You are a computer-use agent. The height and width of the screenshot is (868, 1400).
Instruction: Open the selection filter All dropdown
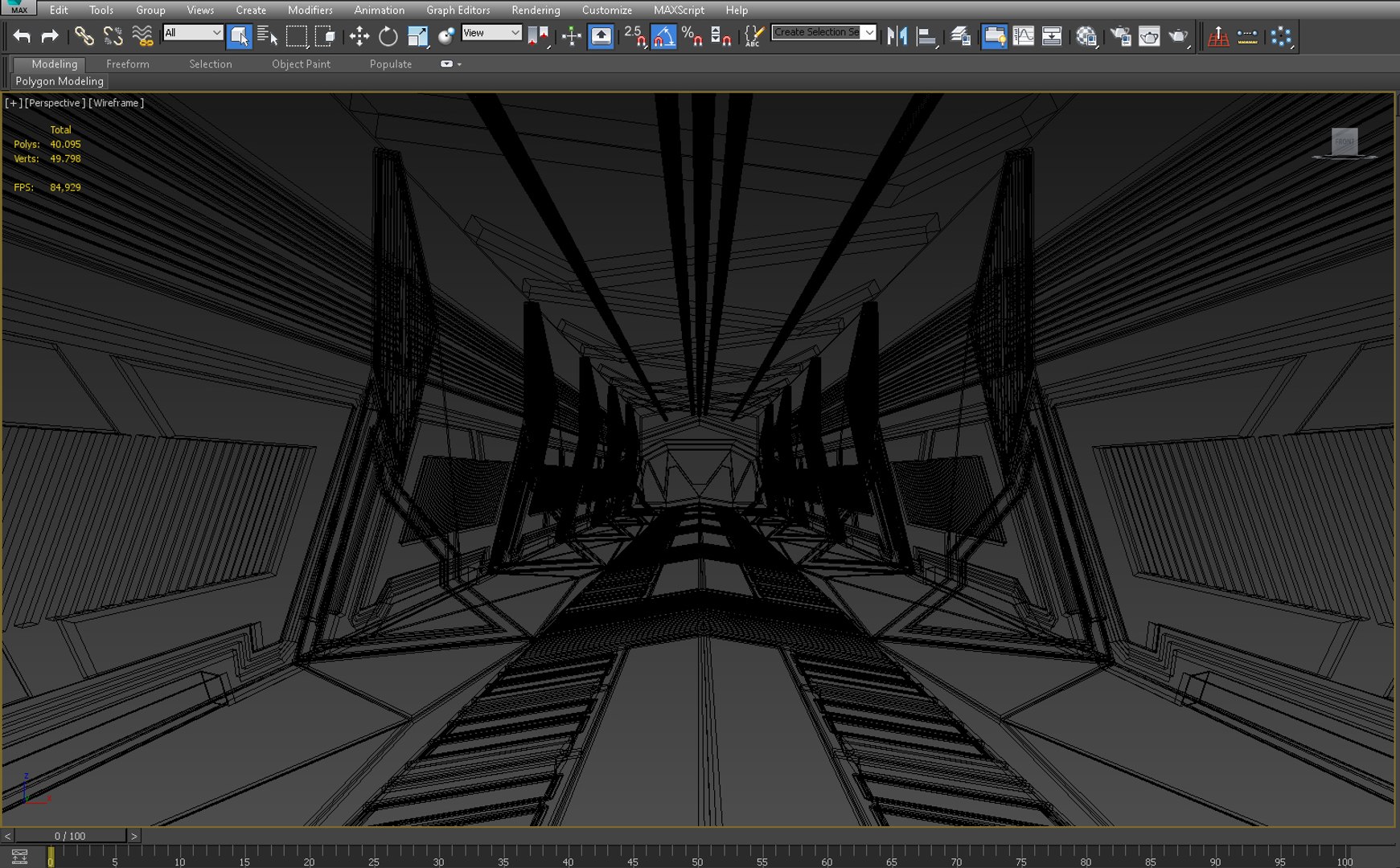pos(193,33)
